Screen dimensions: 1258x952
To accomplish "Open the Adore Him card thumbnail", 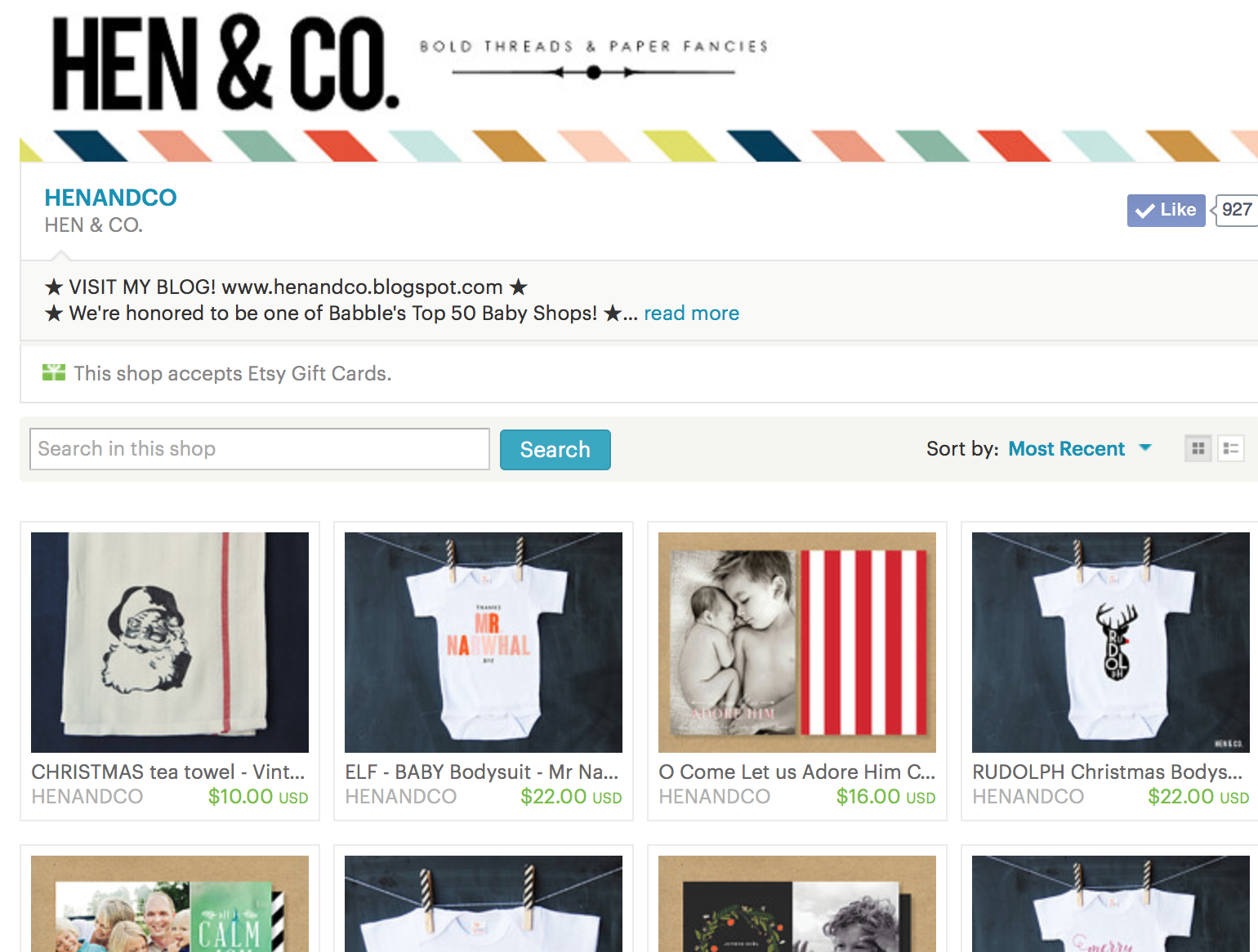I will [797, 643].
